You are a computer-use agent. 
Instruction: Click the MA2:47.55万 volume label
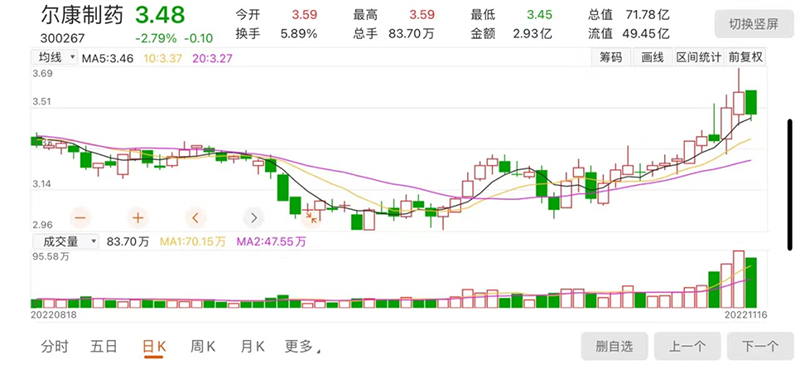(271, 242)
